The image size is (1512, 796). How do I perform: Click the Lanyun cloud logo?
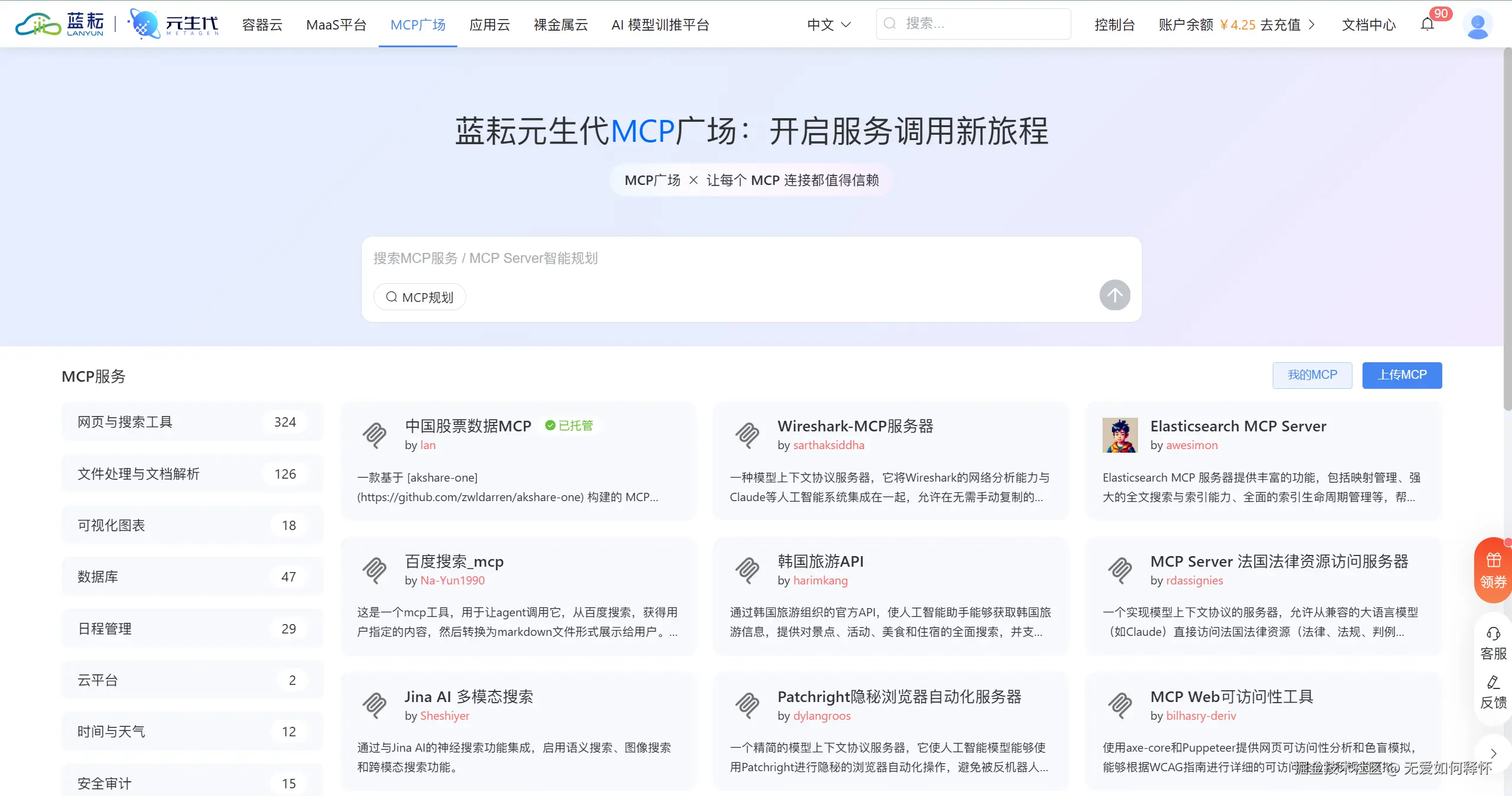pyautogui.click(x=59, y=24)
